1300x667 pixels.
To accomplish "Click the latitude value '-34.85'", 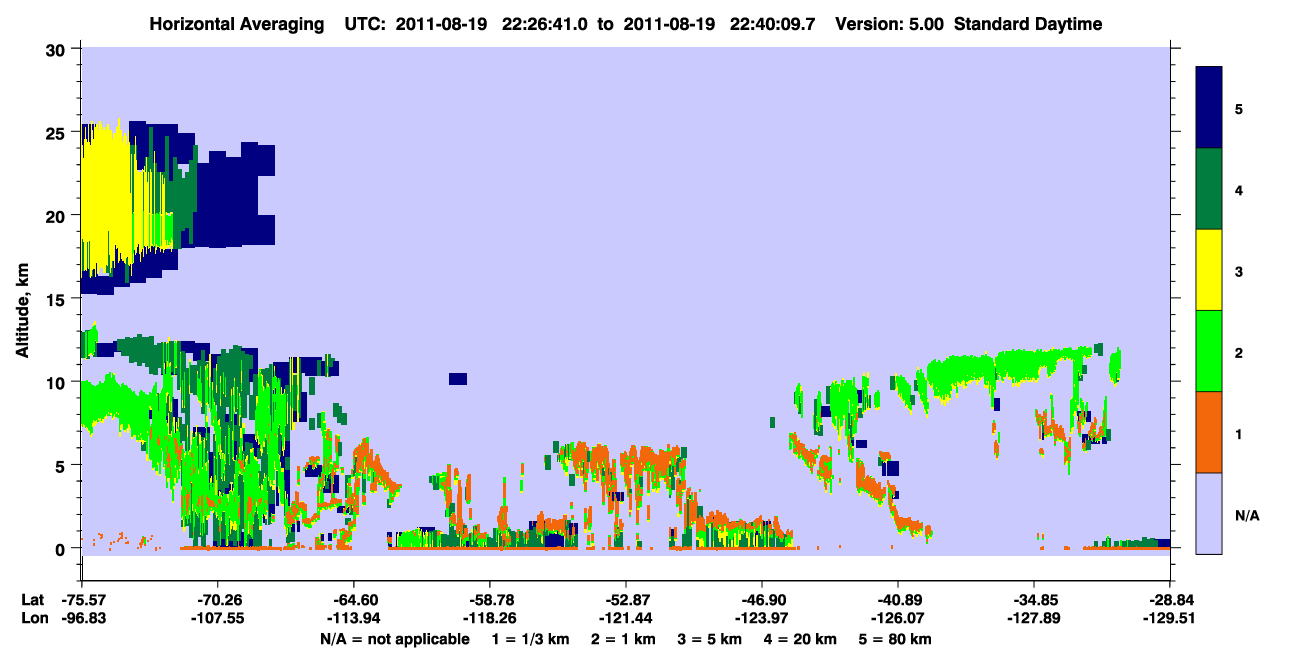I will [x=1034, y=600].
